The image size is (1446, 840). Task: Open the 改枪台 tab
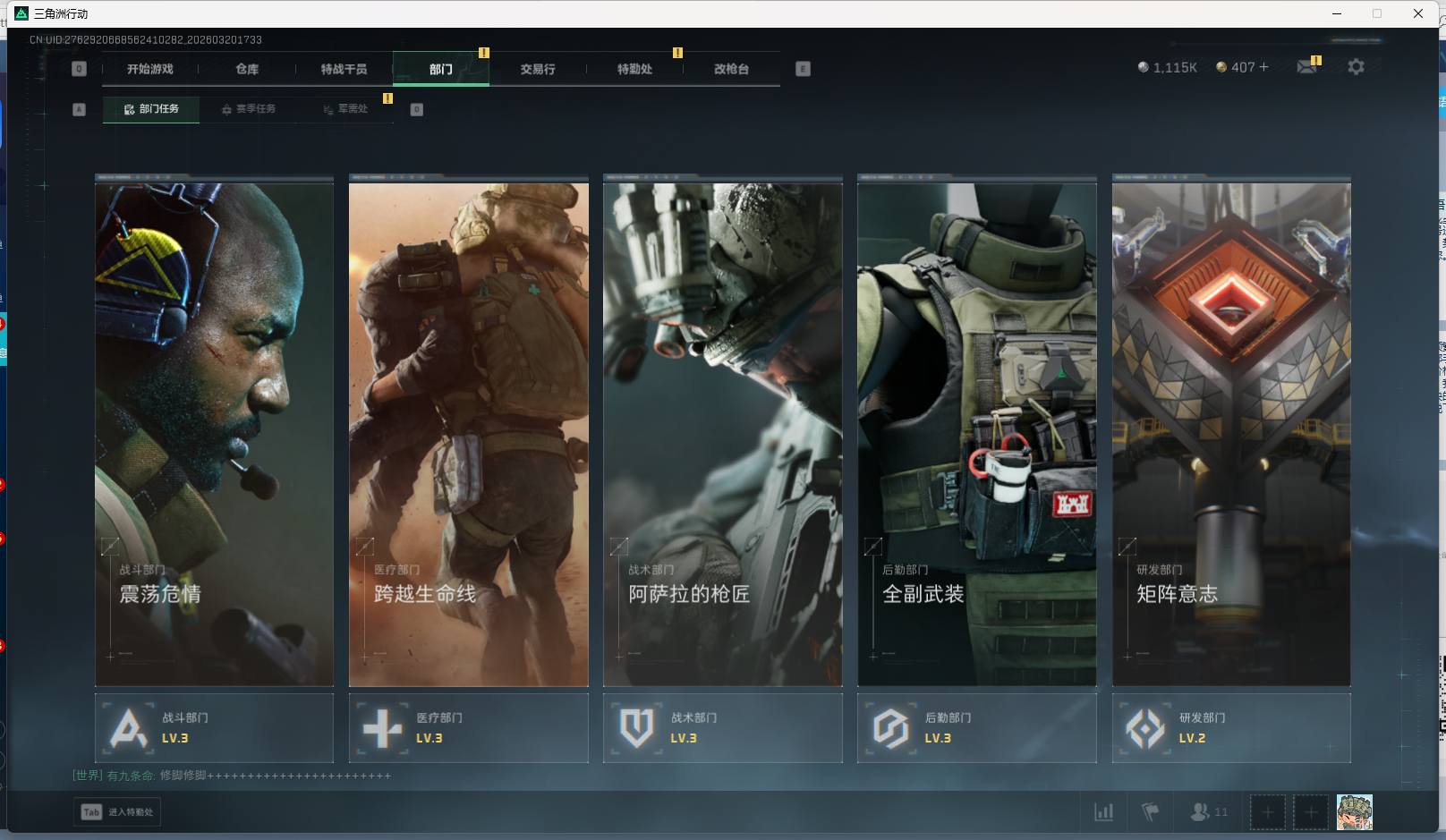(x=731, y=69)
